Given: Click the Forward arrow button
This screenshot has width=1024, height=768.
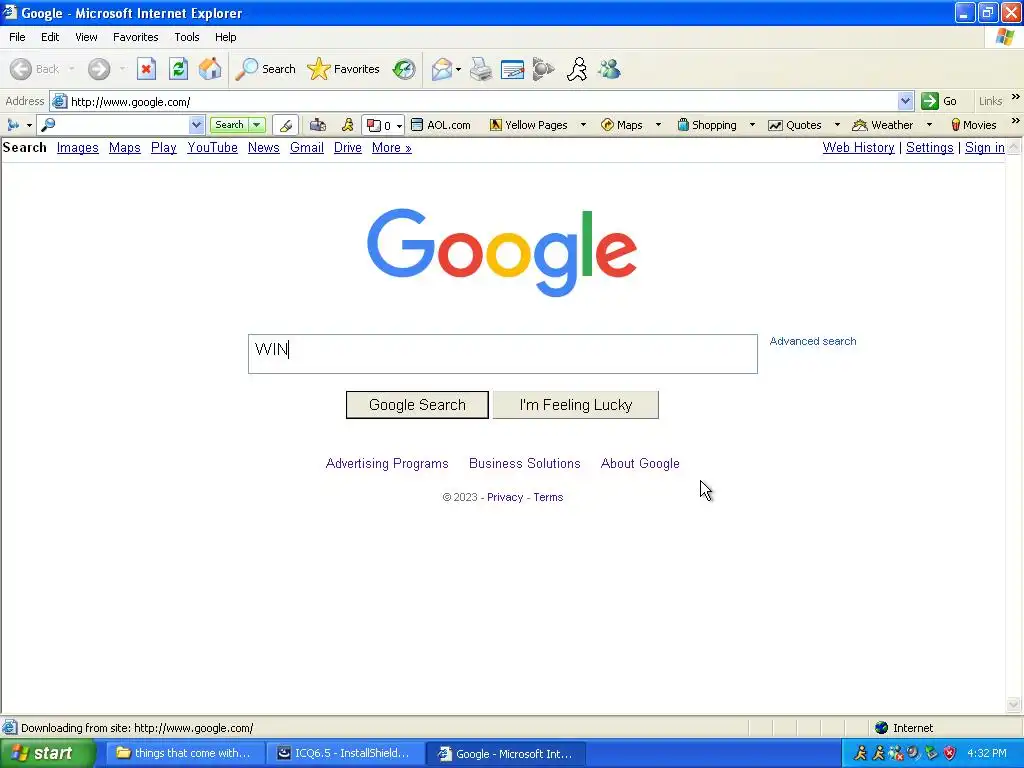Looking at the screenshot, I should coord(99,69).
